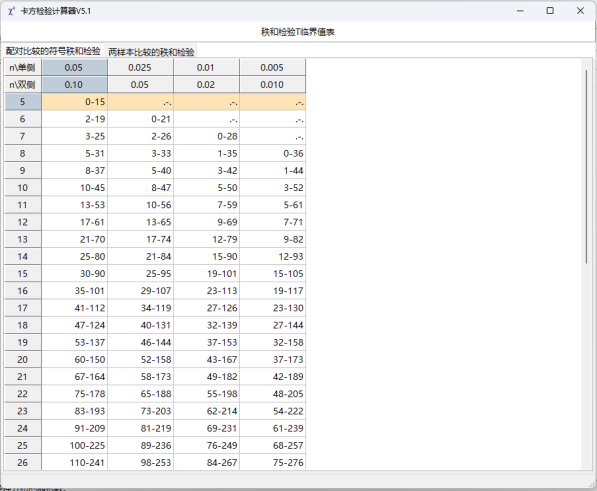The height and width of the screenshot is (491, 597).
Task: Click the two-sided 0.10 header cell
Action: tap(74, 84)
